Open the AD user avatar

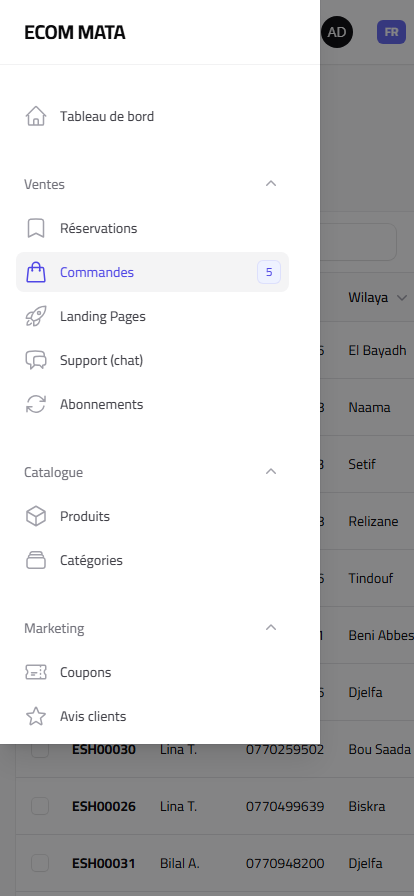click(337, 32)
